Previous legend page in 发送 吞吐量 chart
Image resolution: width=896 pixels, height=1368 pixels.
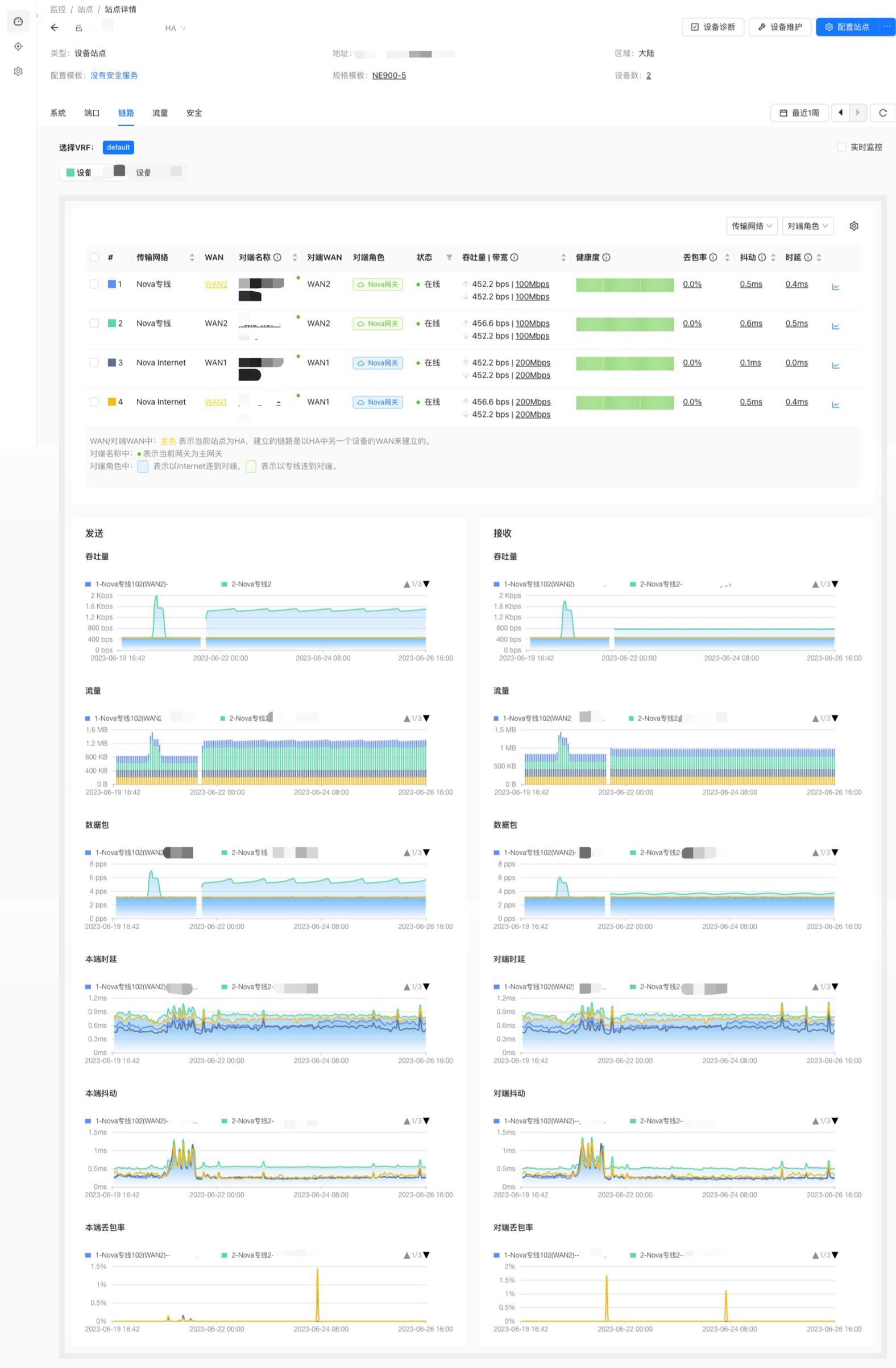coord(406,584)
